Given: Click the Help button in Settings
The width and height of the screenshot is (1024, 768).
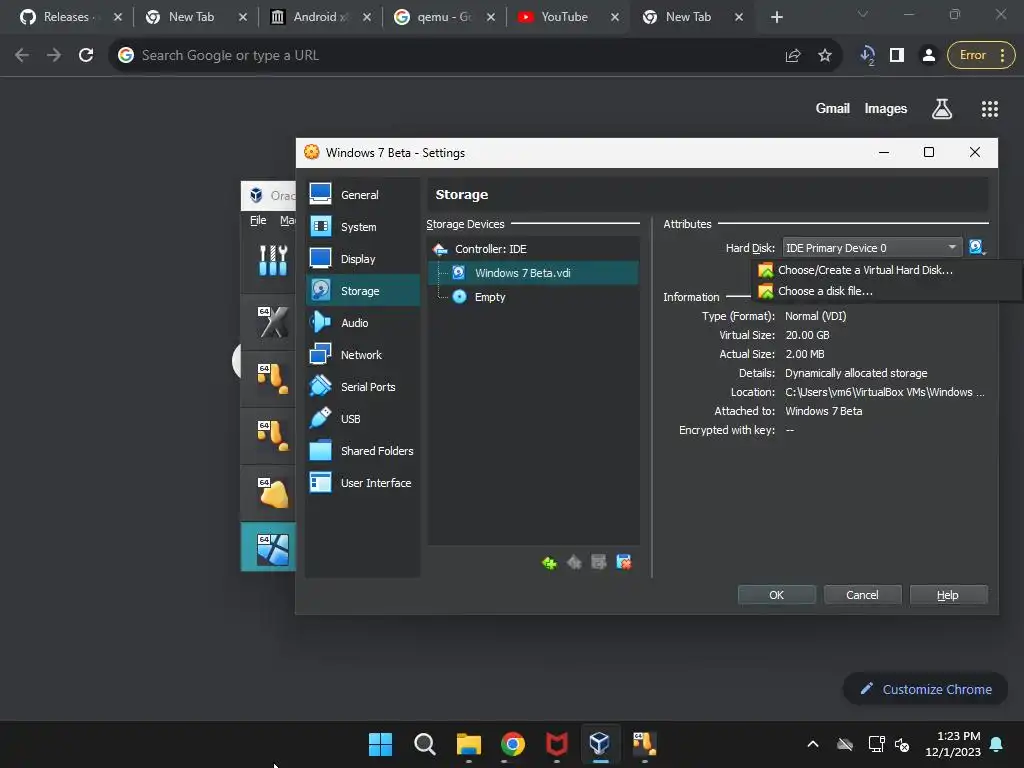Looking at the screenshot, I should click(x=948, y=595).
